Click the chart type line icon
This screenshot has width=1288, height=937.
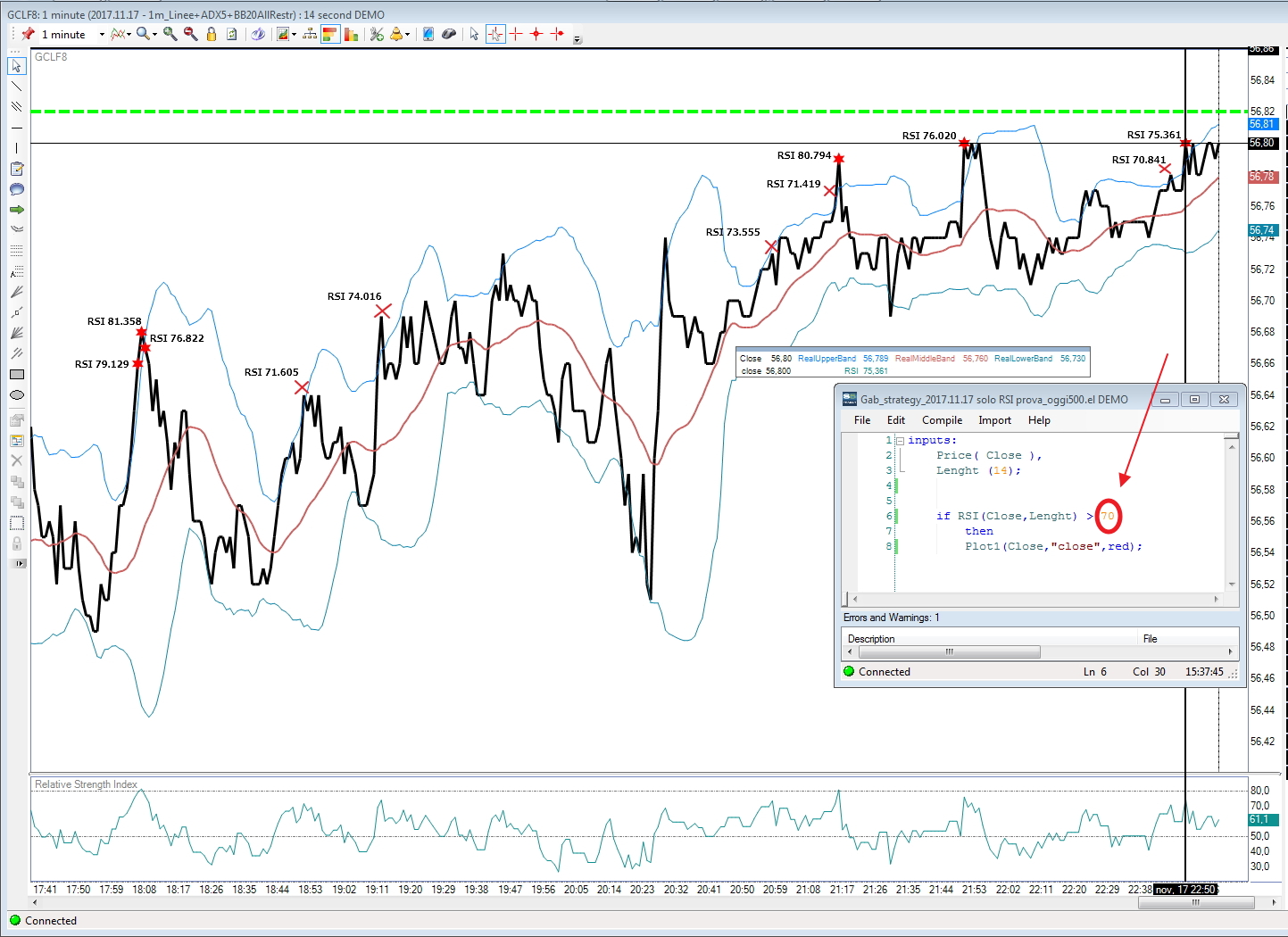tap(118, 34)
